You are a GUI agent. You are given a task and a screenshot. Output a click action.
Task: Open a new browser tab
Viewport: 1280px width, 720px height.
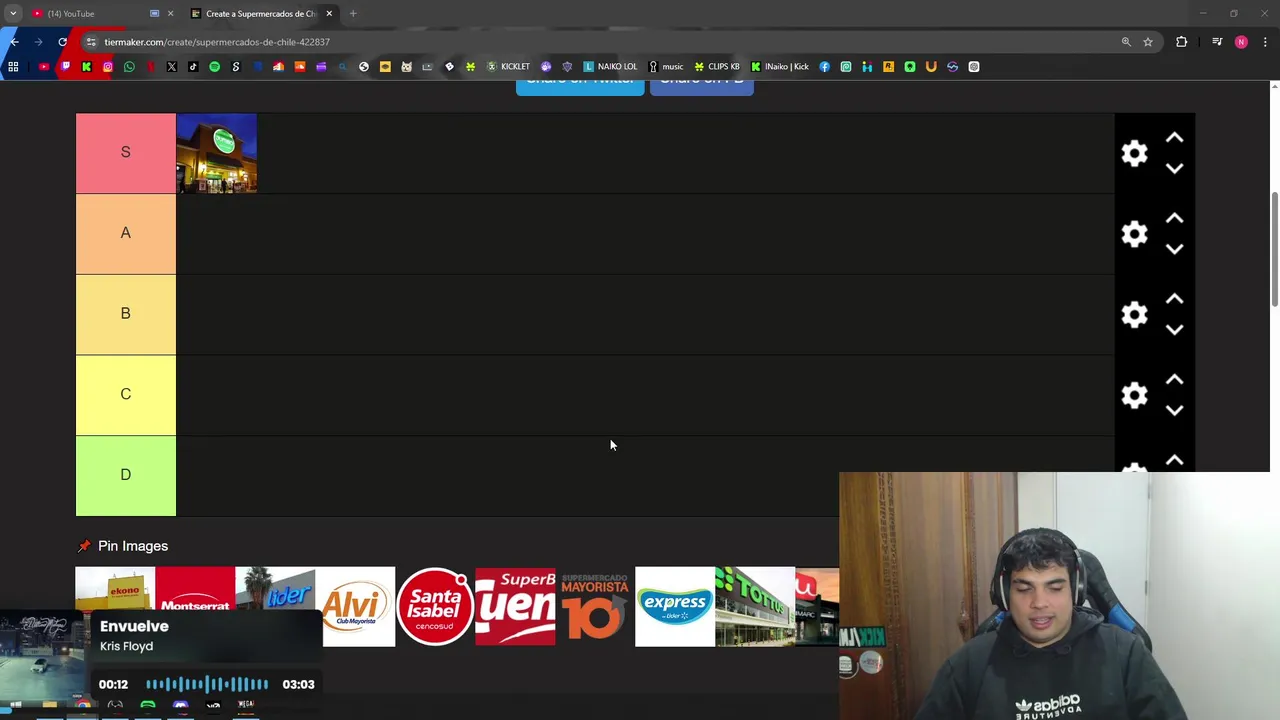pyautogui.click(x=353, y=13)
